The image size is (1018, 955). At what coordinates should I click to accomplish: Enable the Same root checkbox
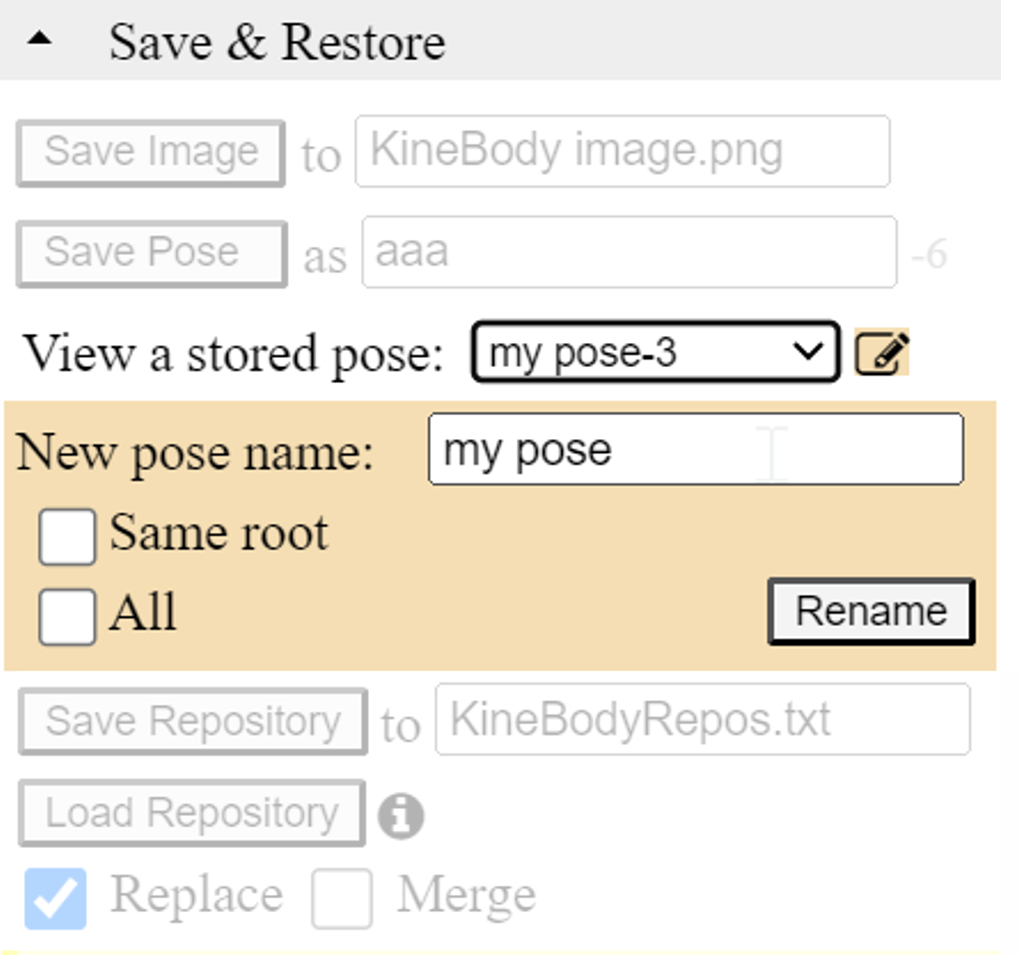[67, 537]
